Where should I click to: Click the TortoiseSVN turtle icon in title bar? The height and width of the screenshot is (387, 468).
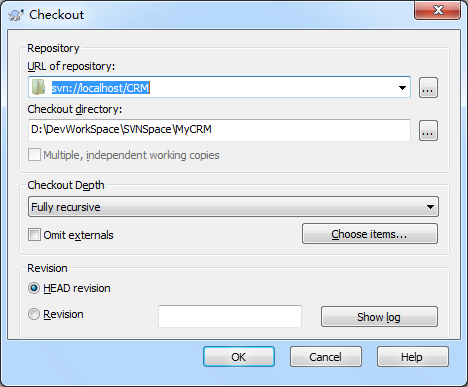pos(16,15)
